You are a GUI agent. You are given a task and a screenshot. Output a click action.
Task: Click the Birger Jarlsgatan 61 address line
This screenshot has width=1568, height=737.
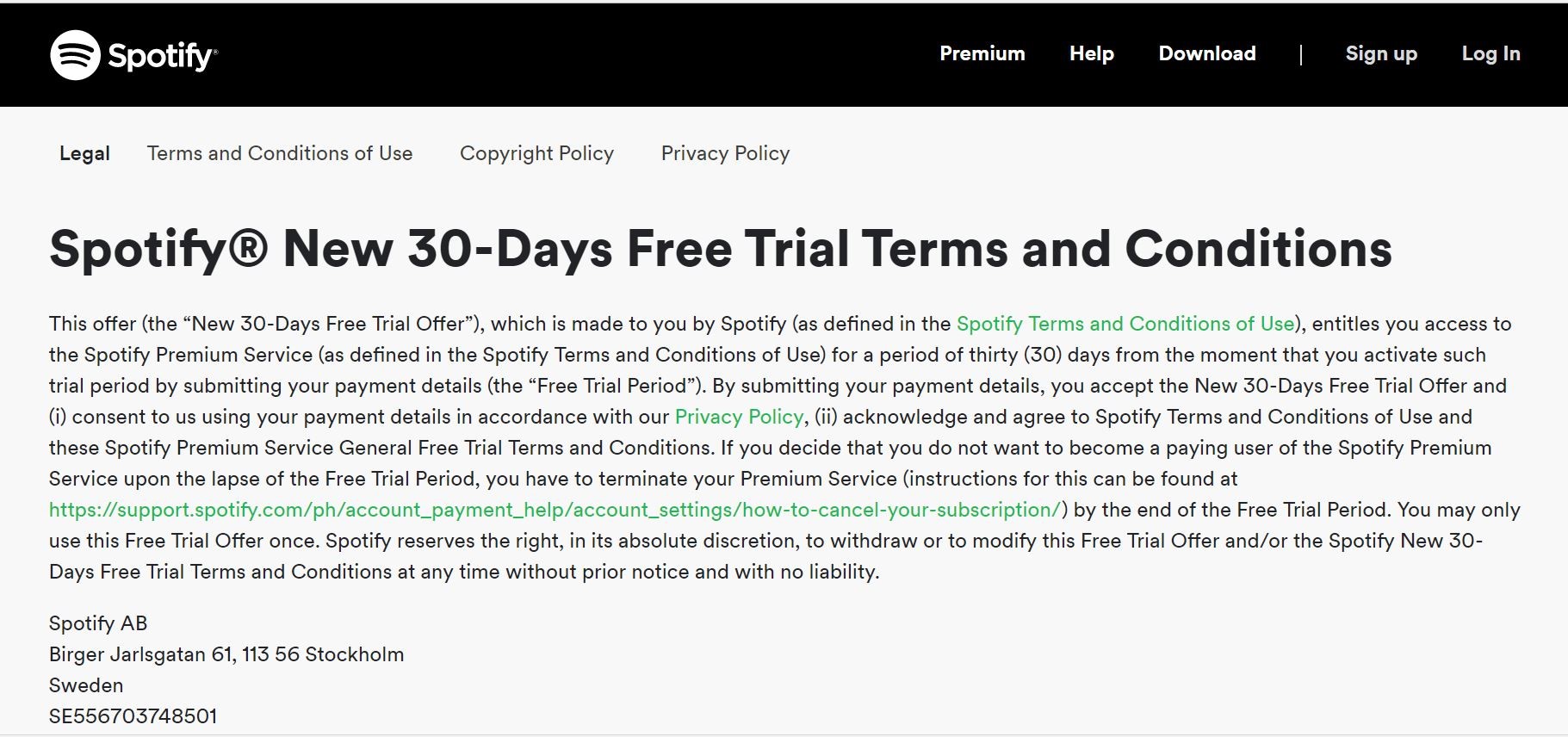click(226, 654)
